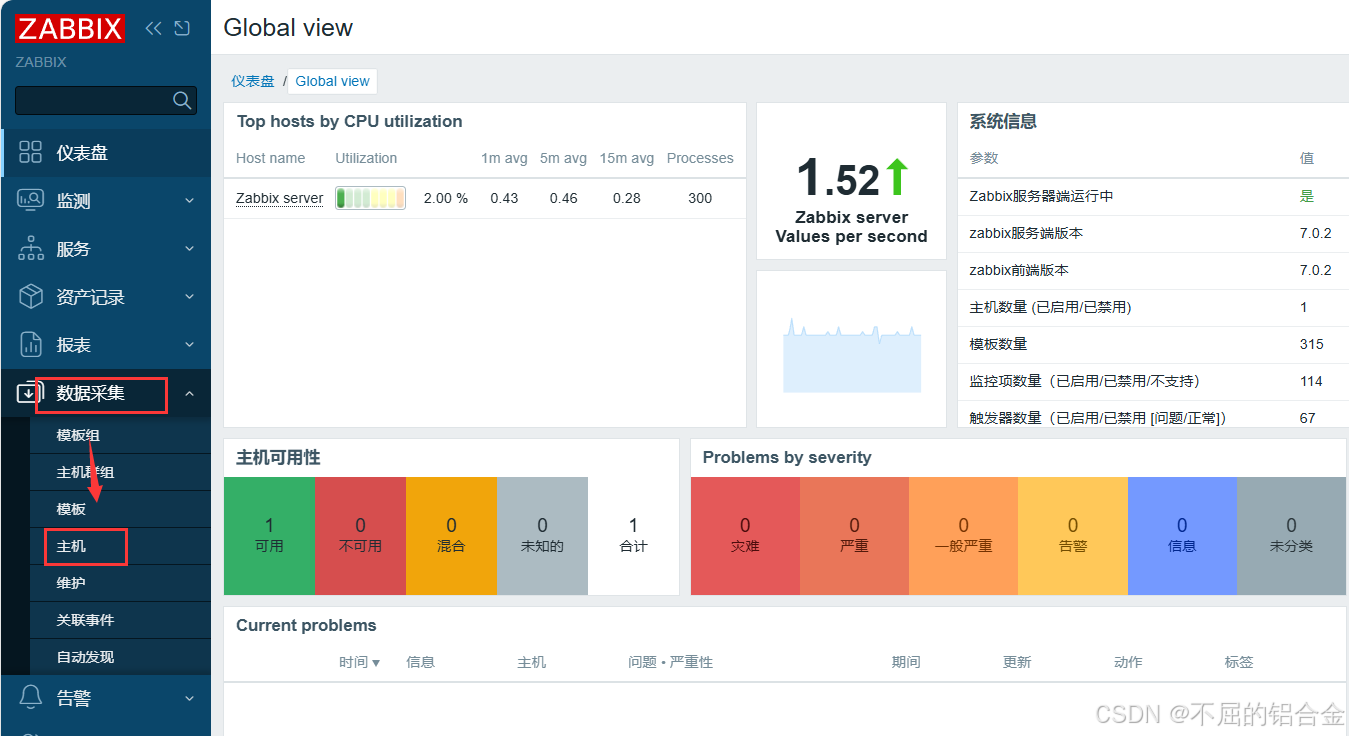Click the zabbix服务端版本 row
This screenshot has width=1349, height=736.
click(x=1152, y=233)
